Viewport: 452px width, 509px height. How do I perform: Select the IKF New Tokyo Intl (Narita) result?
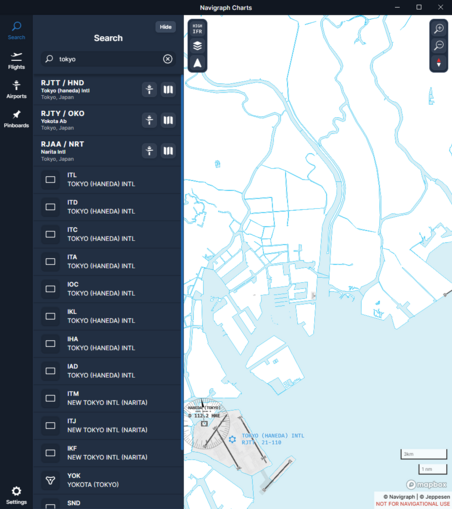pos(107,453)
